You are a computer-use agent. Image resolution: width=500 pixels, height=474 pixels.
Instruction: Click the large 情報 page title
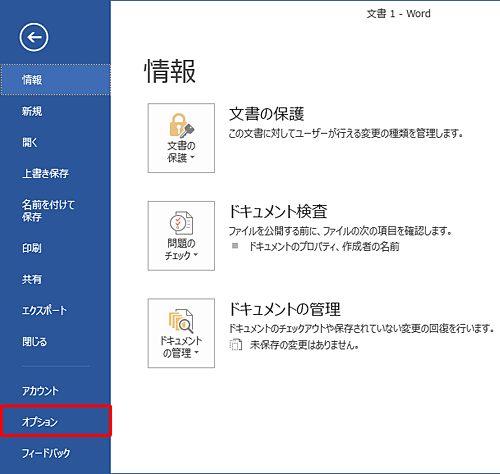[x=170, y=71]
